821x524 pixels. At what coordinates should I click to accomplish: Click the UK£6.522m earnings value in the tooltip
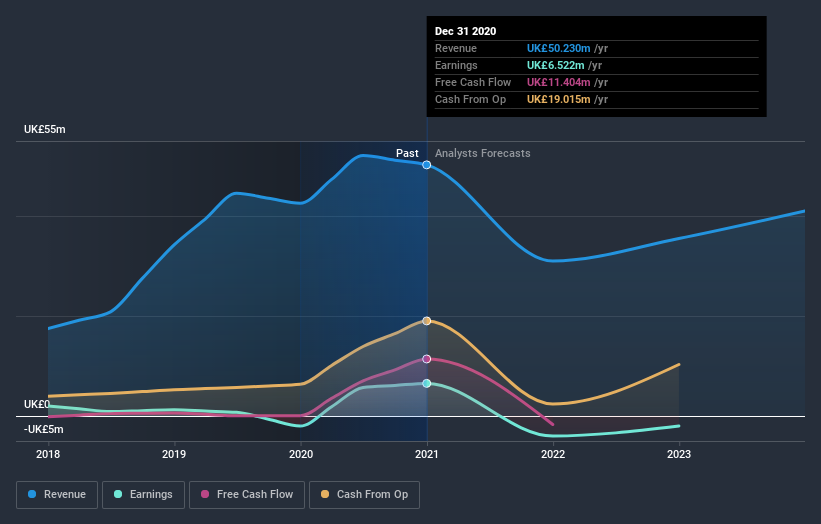pyautogui.click(x=556, y=65)
